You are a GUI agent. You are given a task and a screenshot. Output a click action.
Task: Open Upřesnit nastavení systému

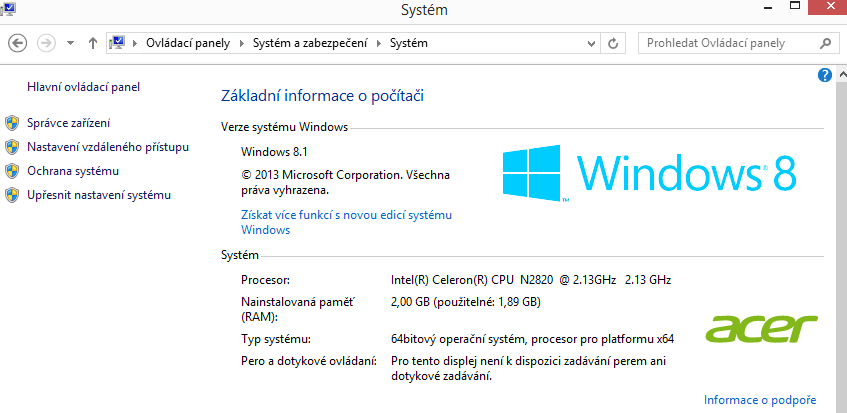(x=99, y=195)
